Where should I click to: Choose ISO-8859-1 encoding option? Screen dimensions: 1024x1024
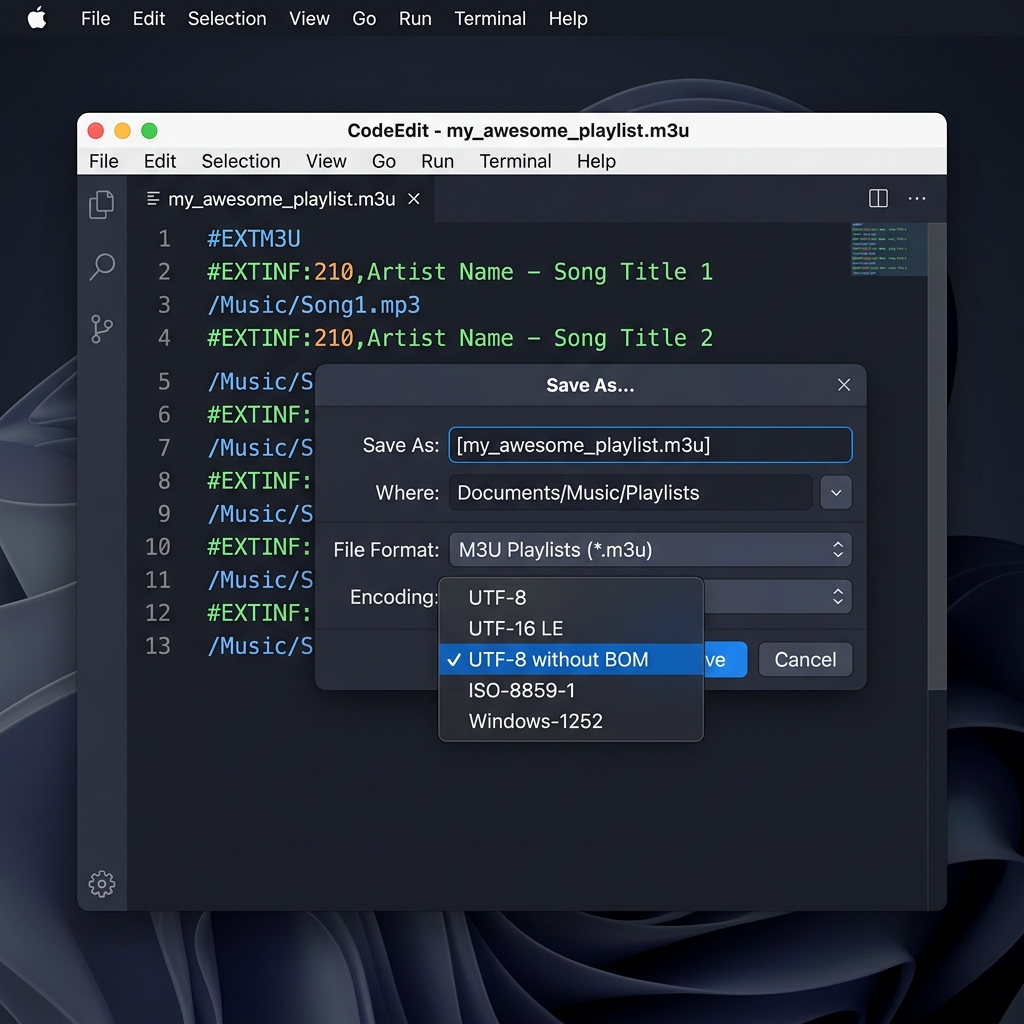click(571, 690)
